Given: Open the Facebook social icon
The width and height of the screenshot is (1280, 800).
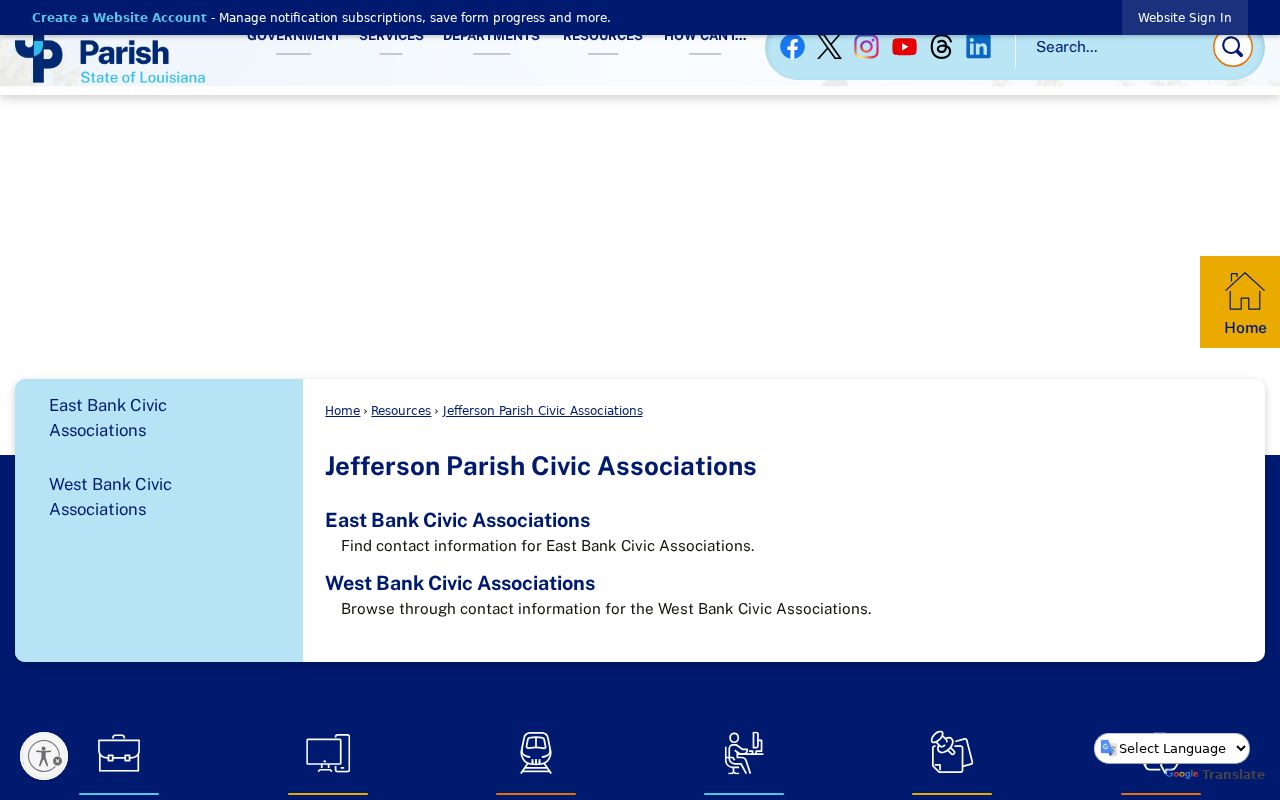Looking at the screenshot, I should click(792, 47).
